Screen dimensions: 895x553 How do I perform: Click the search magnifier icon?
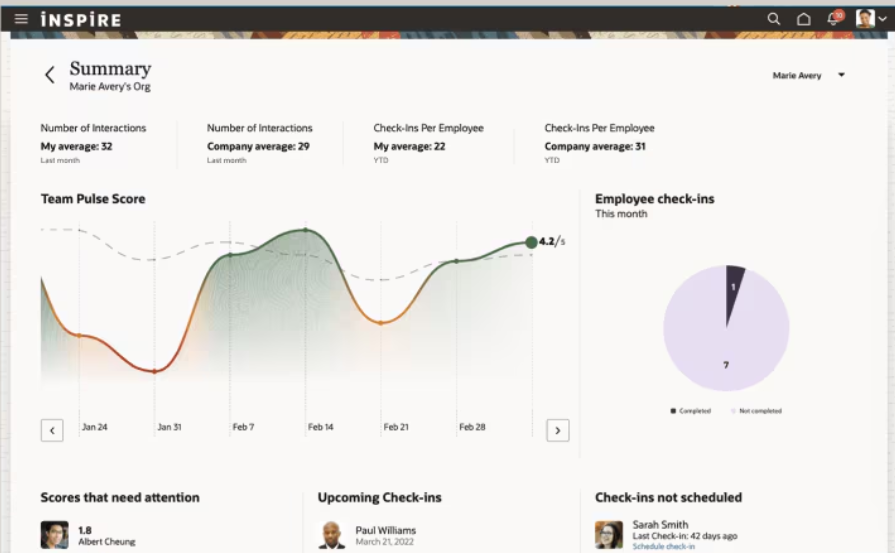coord(773,19)
